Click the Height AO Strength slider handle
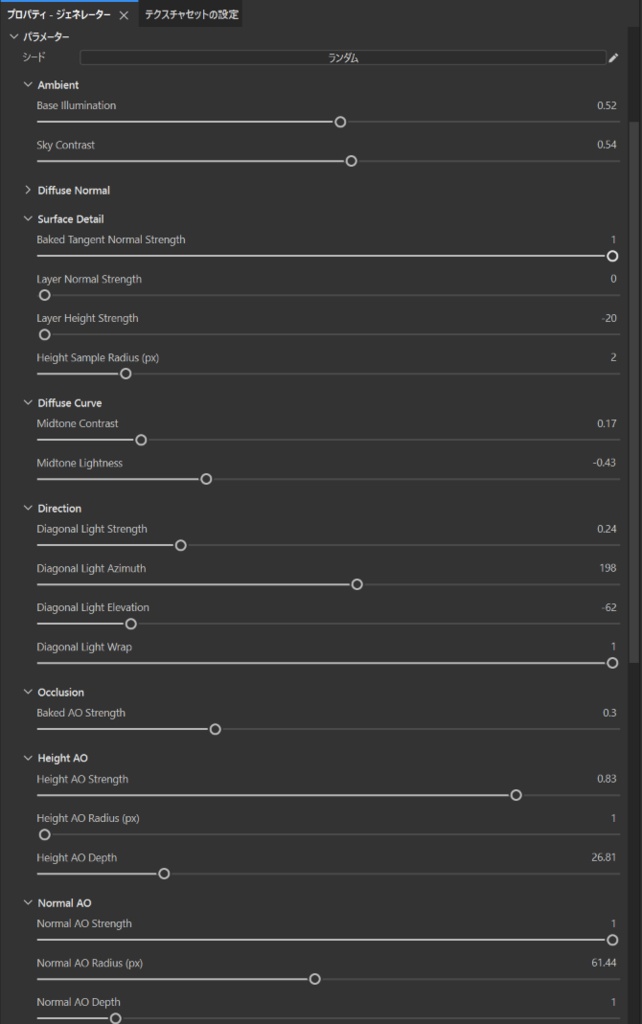Viewport: 642px width, 1024px height. (x=516, y=795)
